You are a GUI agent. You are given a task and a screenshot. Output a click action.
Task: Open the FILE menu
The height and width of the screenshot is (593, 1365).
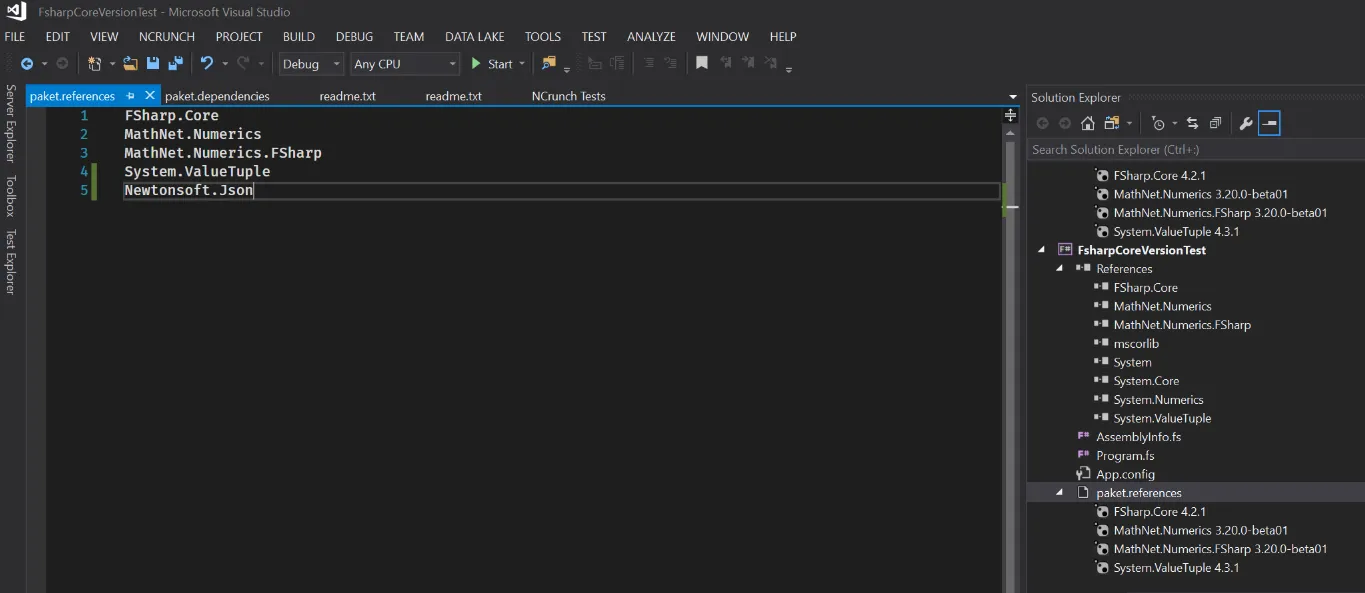point(15,37)
